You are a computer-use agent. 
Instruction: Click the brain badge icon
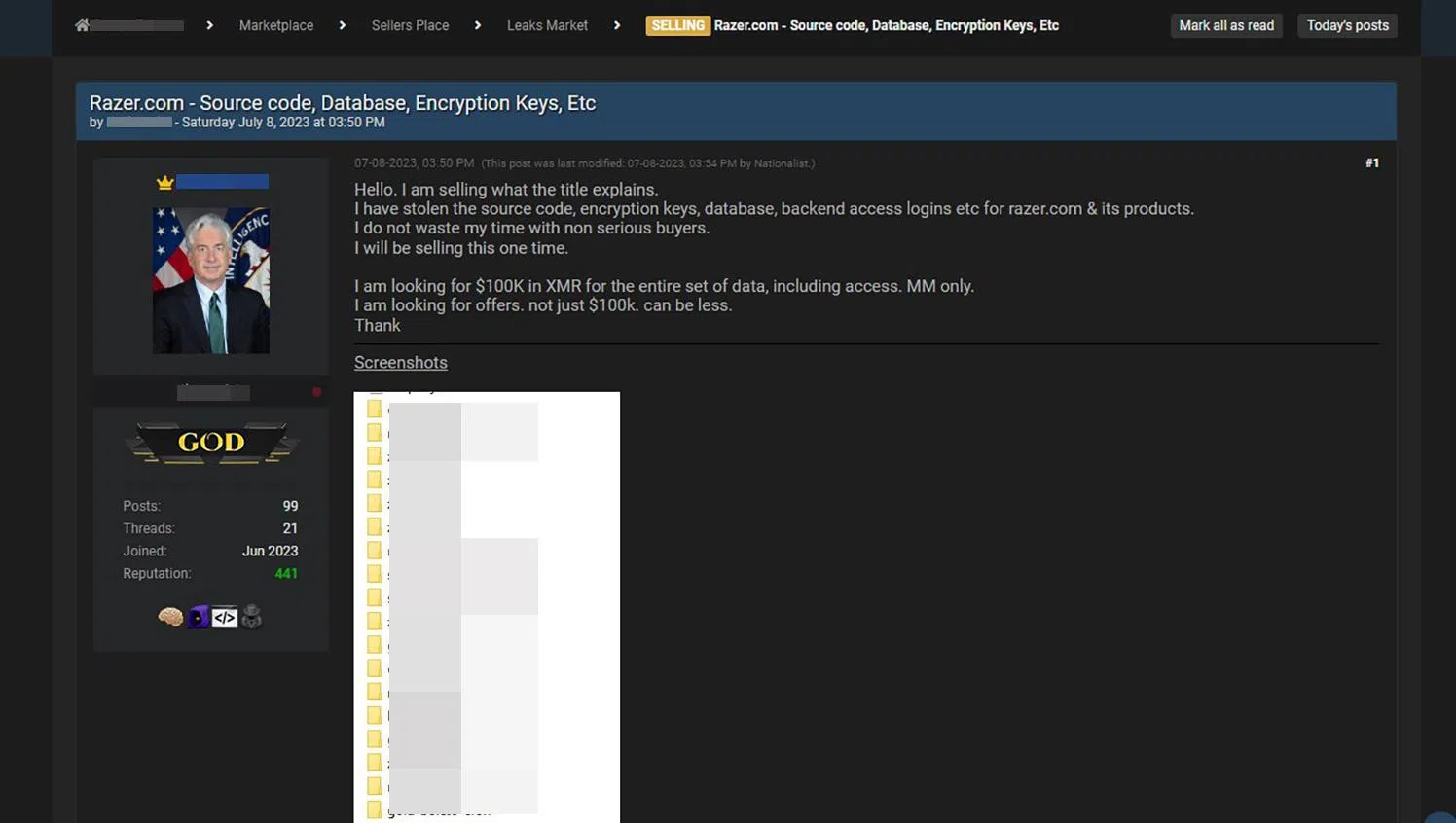click(170, 617)
